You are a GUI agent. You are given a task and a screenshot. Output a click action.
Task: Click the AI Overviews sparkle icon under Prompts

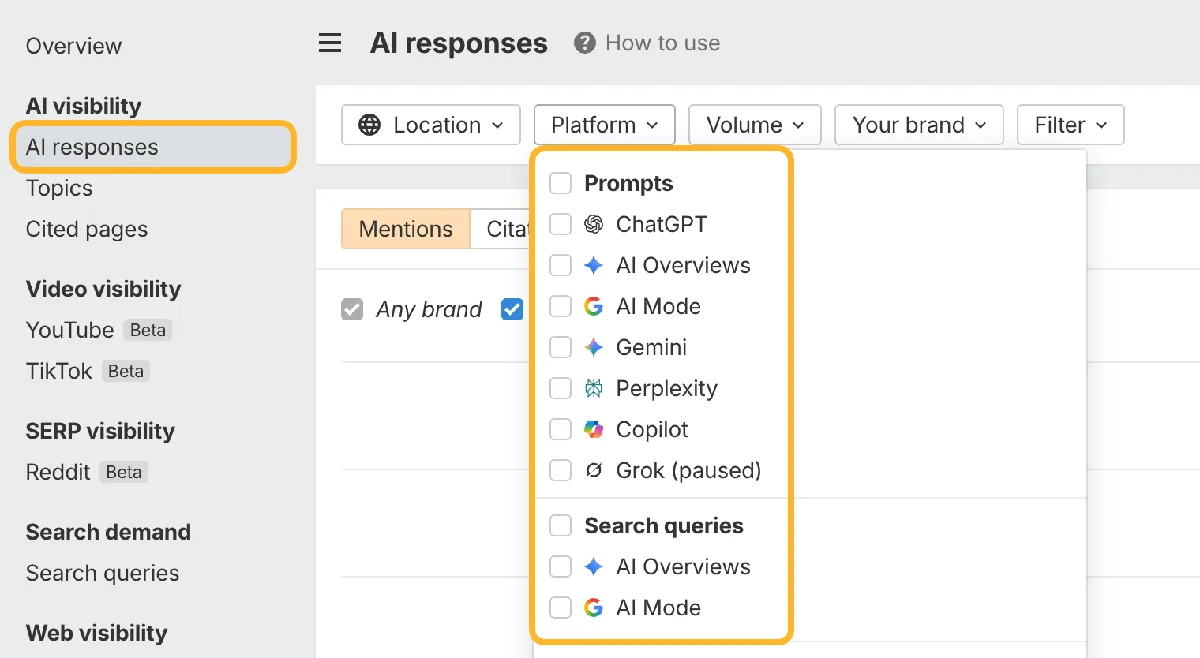[594, 265]
